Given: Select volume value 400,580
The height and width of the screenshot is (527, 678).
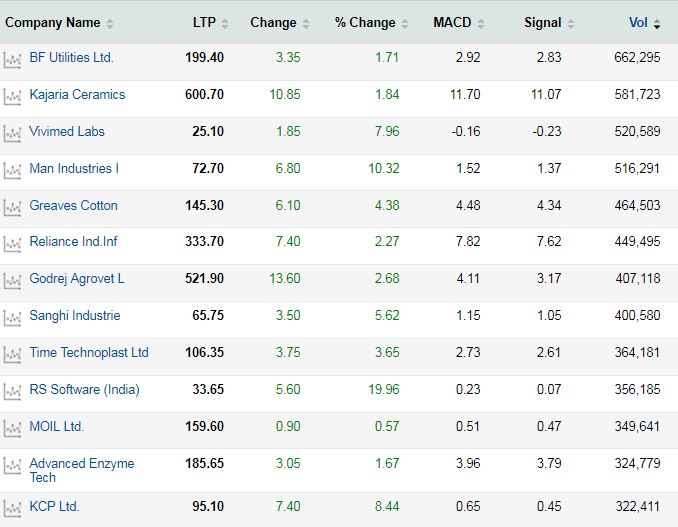Looking at the screenshot, I should [x=637, y=316].
